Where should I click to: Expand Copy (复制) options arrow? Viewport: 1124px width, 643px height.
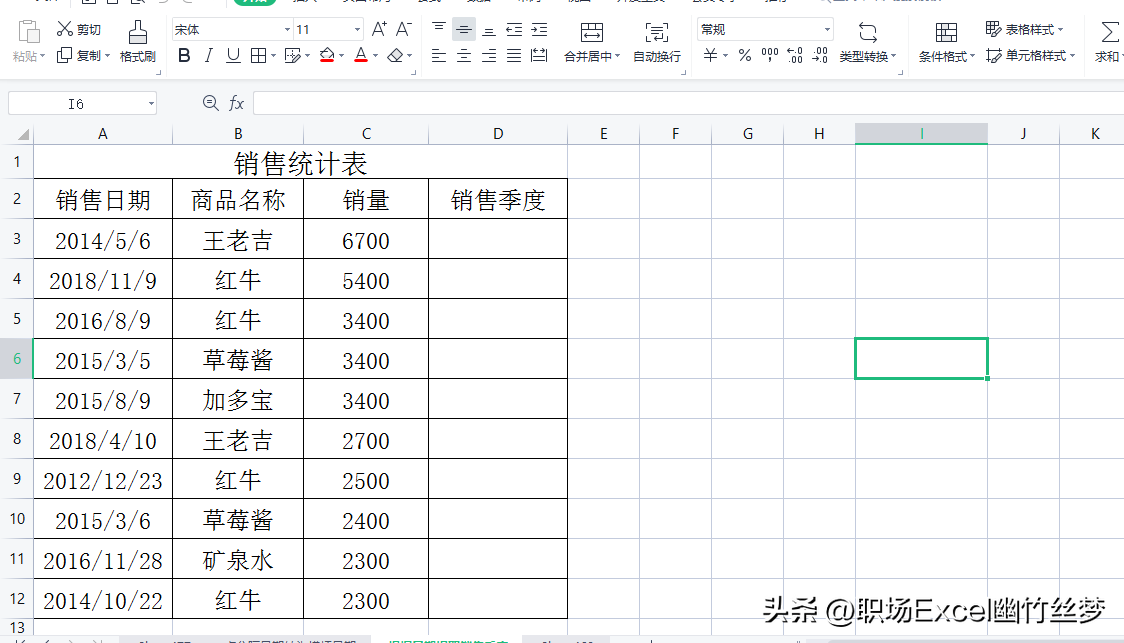[108, 56]
